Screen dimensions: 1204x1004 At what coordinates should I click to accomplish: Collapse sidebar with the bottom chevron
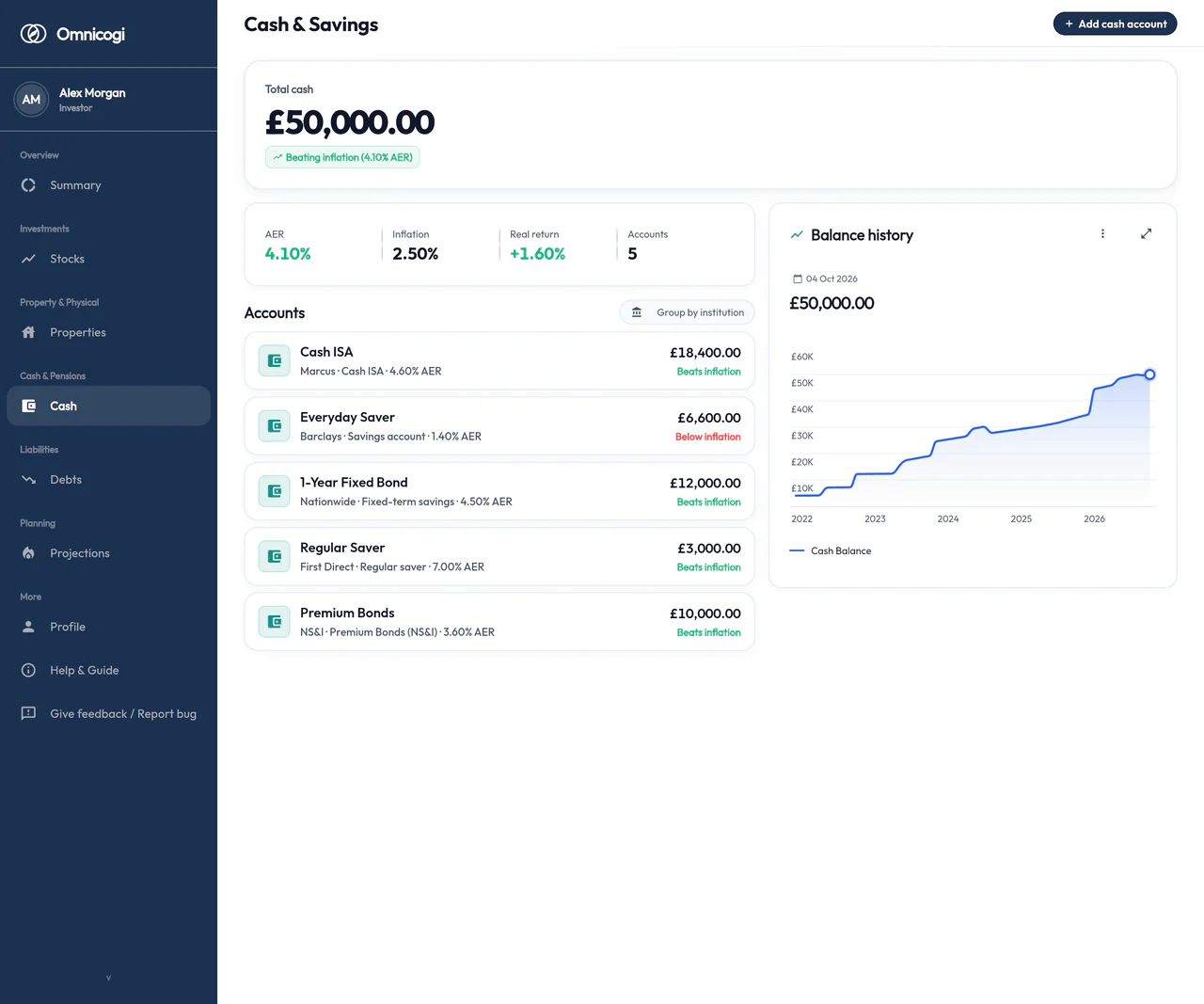pyautogui.click(x=108, y=978)
